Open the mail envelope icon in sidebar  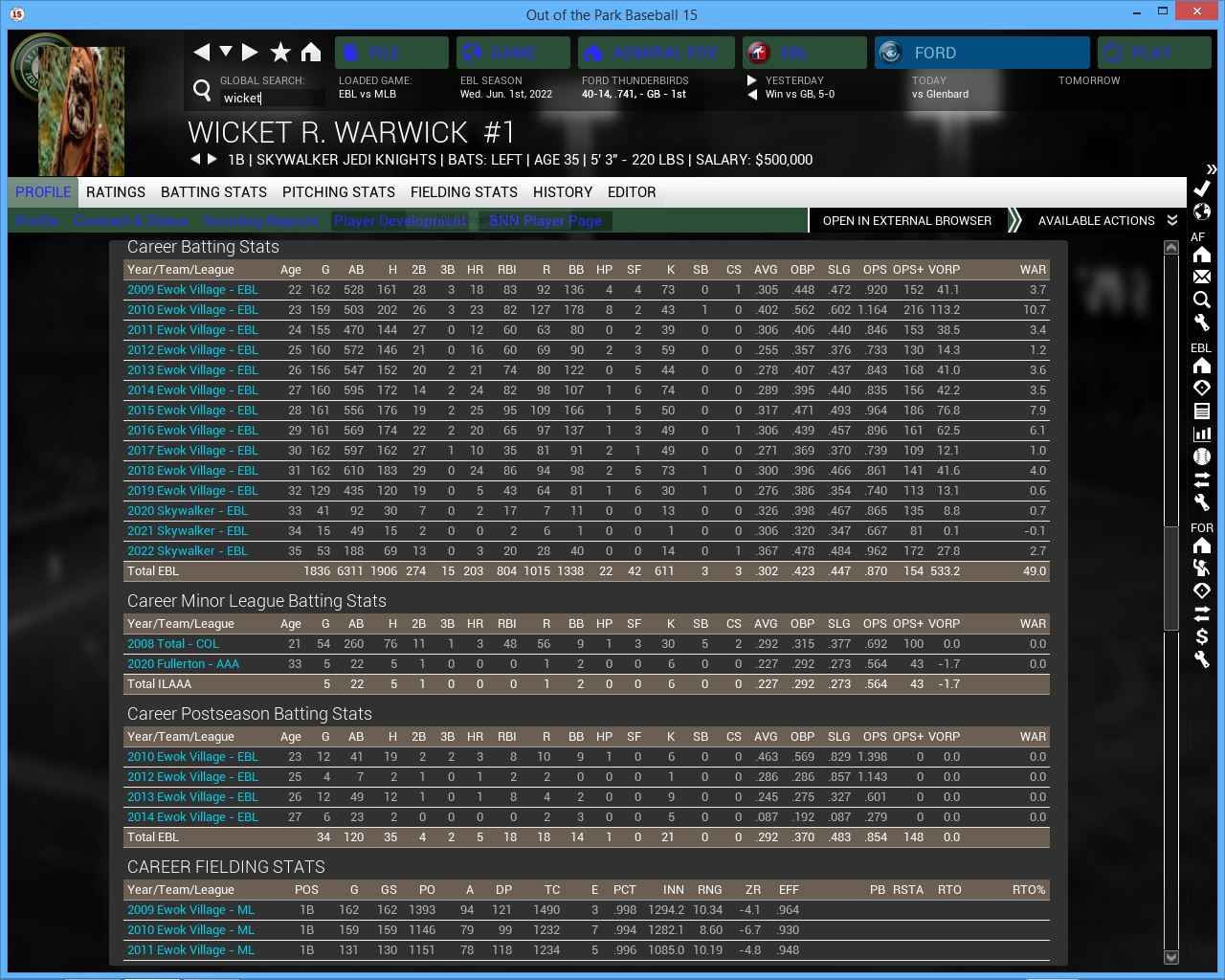1202,277
